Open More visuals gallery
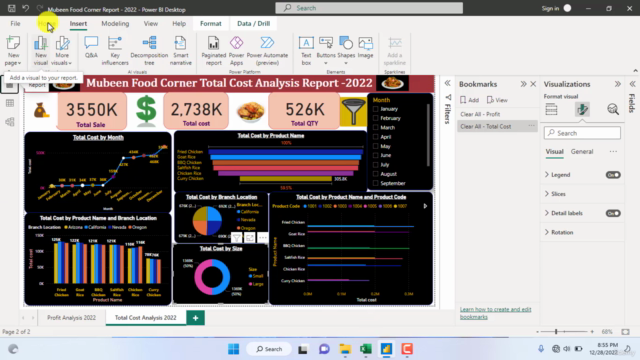This screenshot has height=360, width=640. [x=62, y=51]
